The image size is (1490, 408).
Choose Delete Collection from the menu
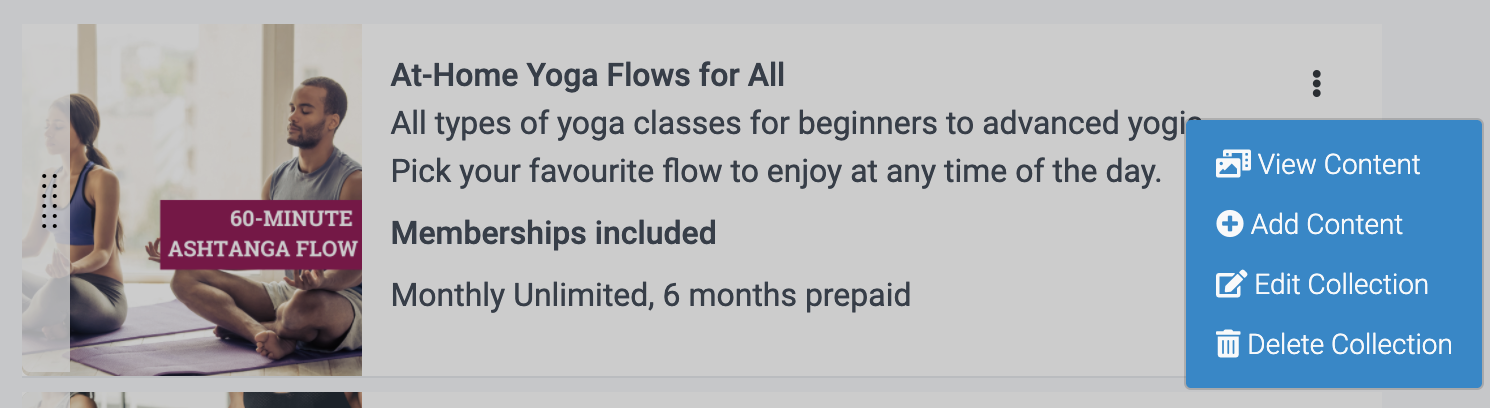point(1349,344)
